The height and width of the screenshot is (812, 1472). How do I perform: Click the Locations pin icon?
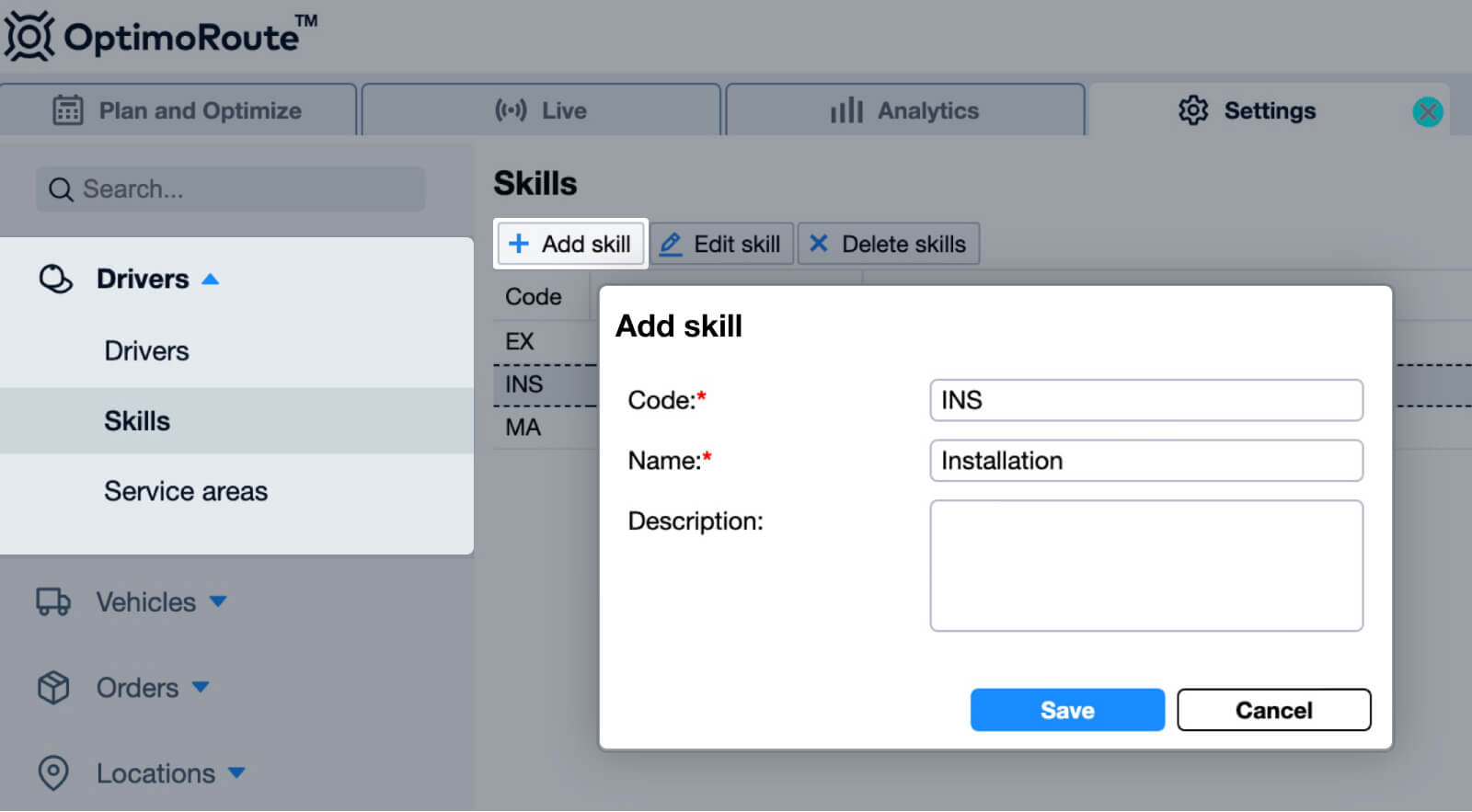click(x=53, y=773)
